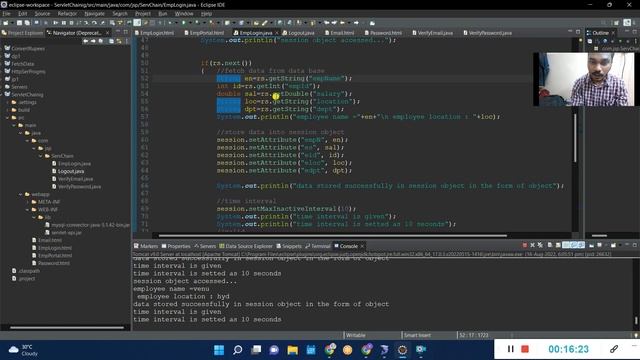
Task: Click the editor vertical scrollbar
Action: 575,138
